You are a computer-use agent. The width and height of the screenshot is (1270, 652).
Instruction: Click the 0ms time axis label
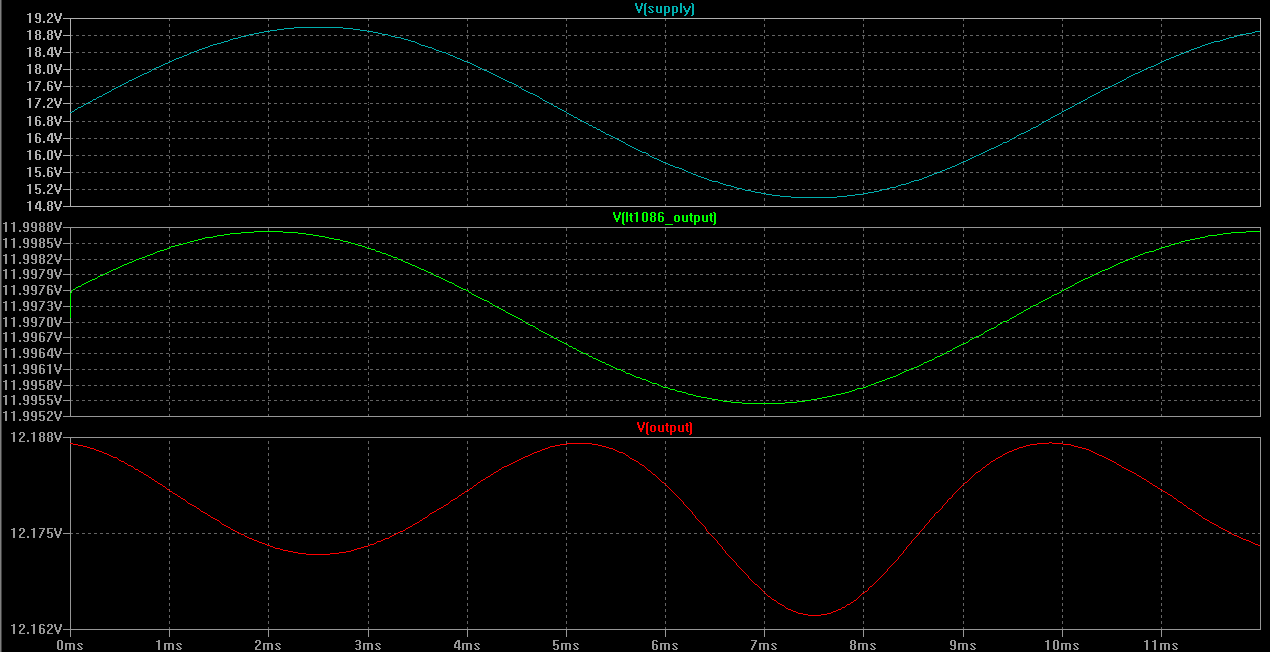pyautogui.click(x=70, y=645)
